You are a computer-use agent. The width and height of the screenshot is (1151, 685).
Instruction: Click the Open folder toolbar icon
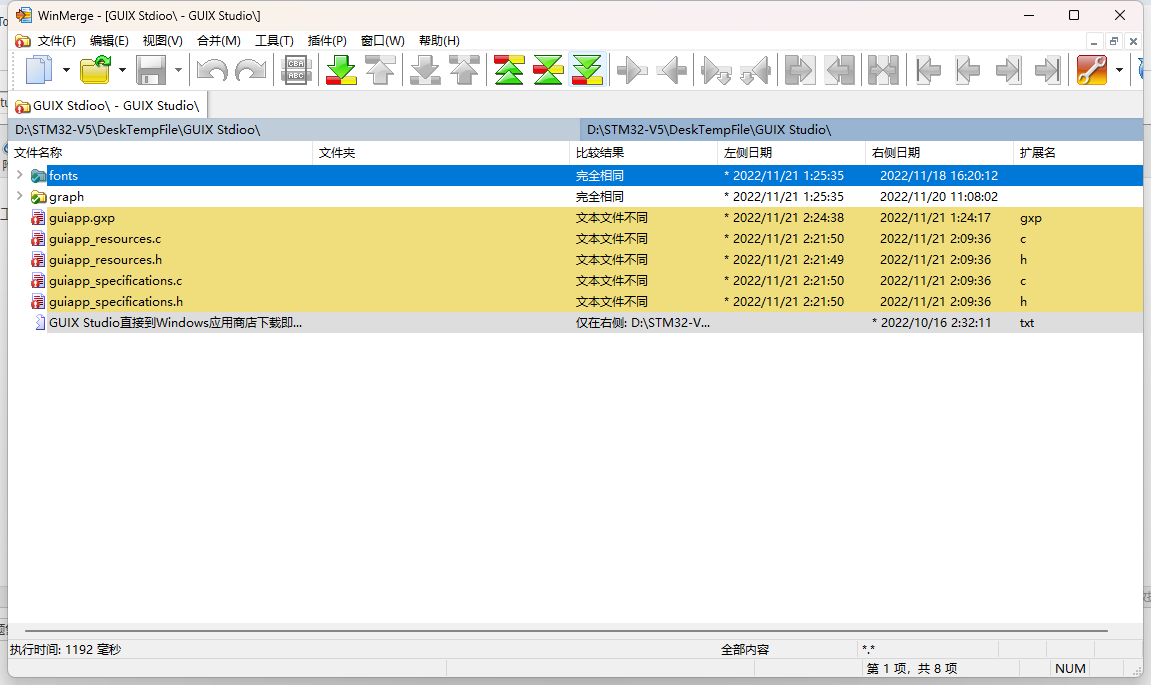pyautogui.click(x=95, y=70)
